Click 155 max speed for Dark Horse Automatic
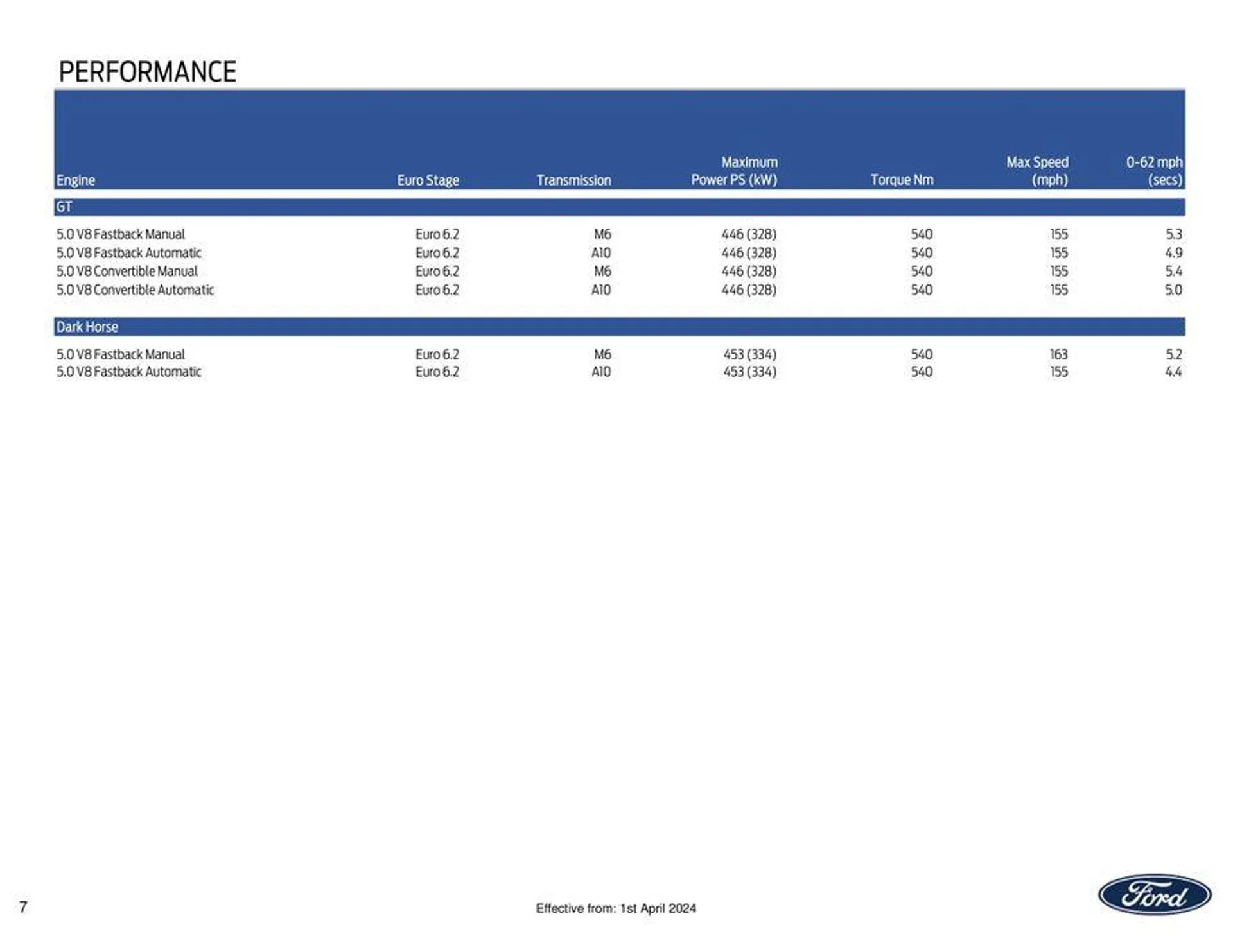This screenshot has height=952, width=1233. coord(1059,372)
